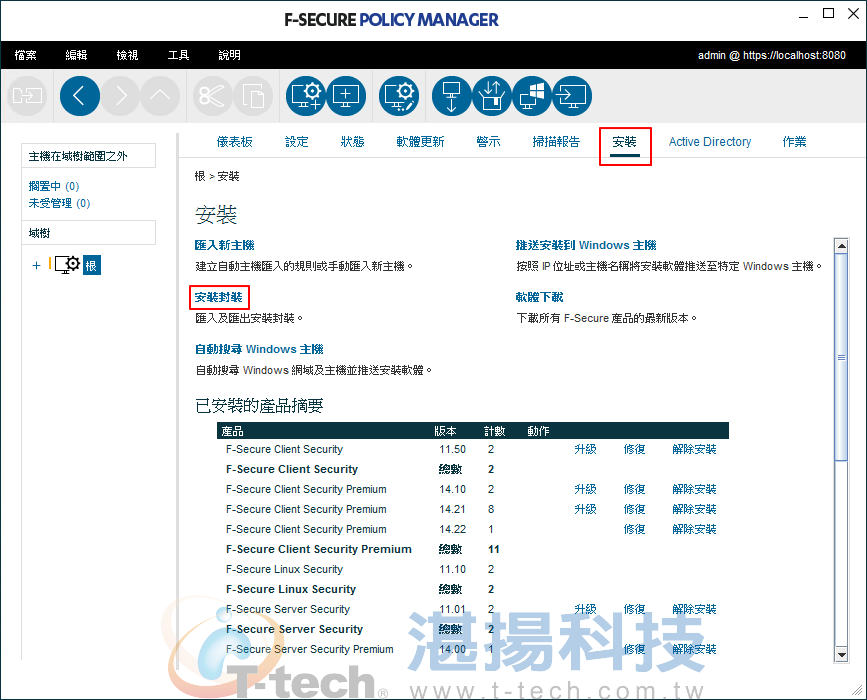
Task: Click the vertical scrollbar thumb
Action: pyautogui.click(x=841, y=357)
